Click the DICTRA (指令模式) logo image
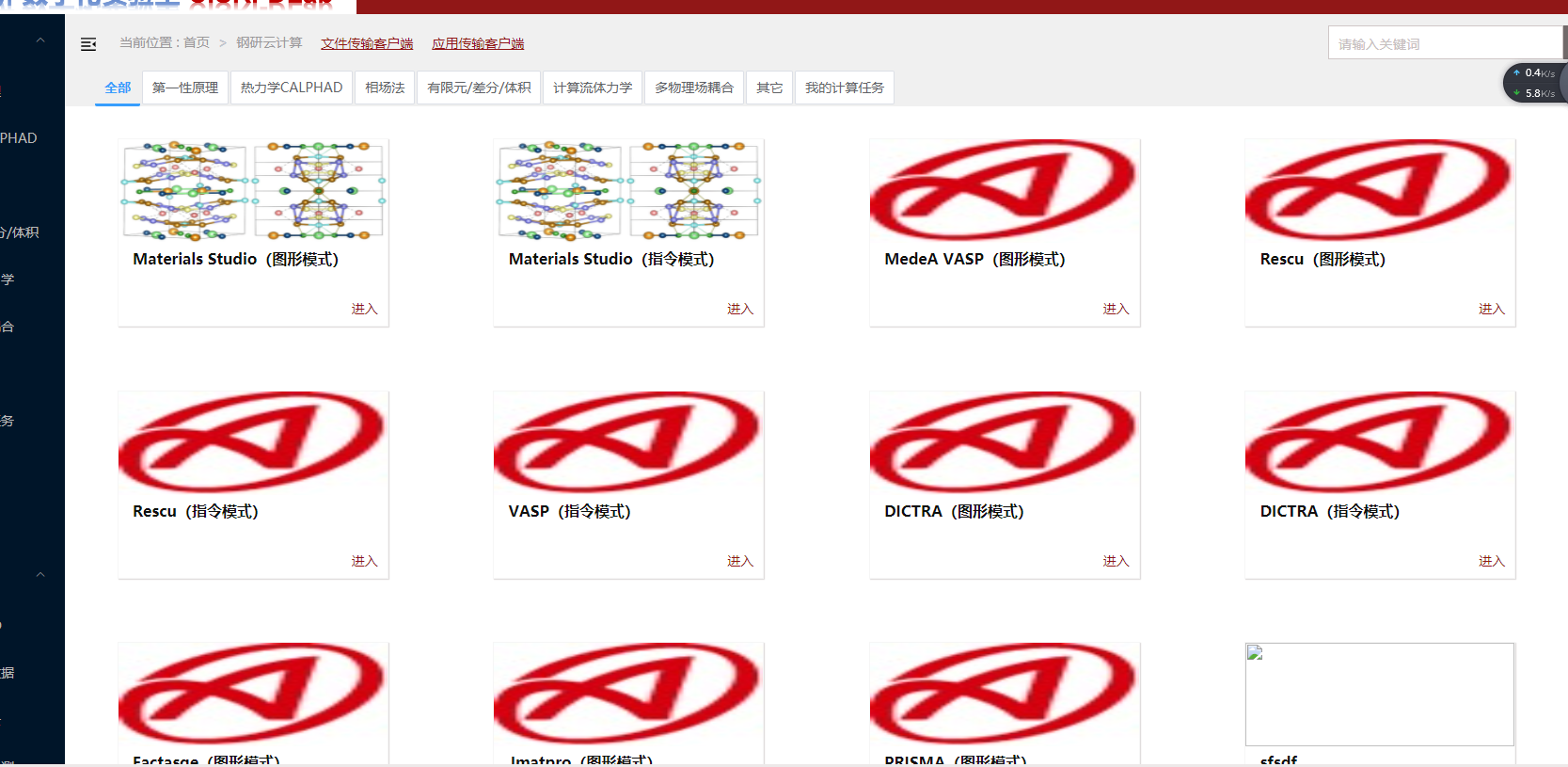Image resolution: width=1568 pixels, height=767 pixels. coord(1380,442)
